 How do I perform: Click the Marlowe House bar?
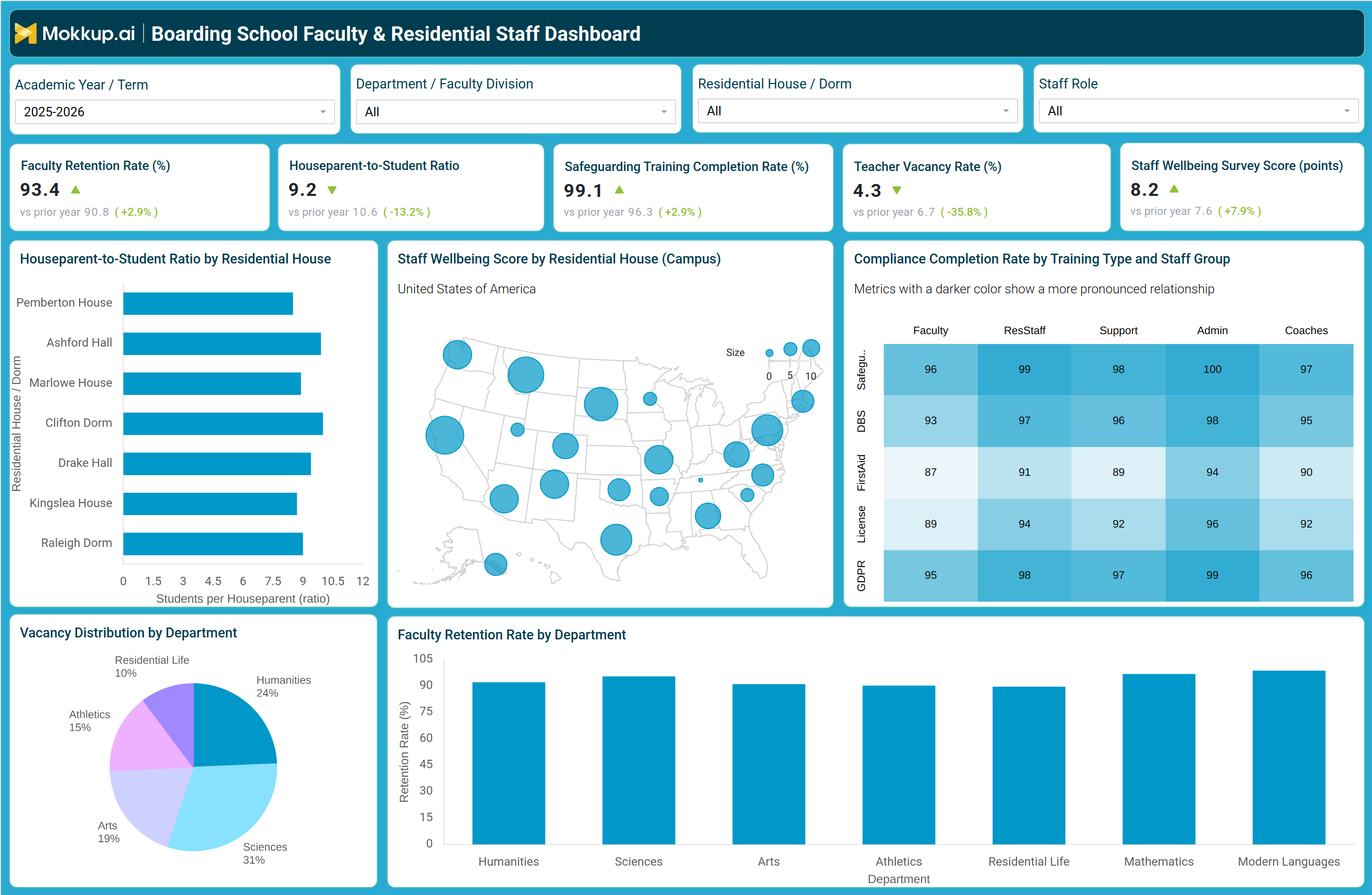pos(212,383)
